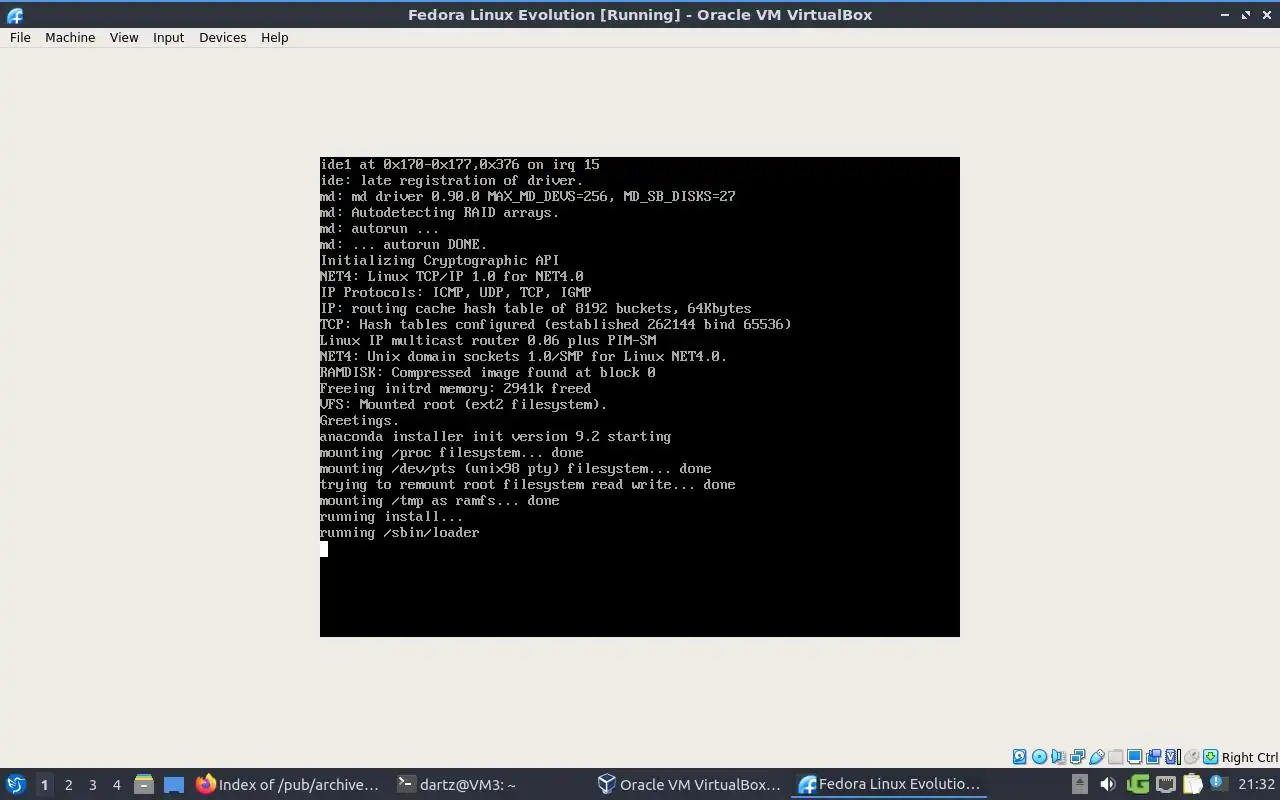Open the volume control tray icon

1107,784
